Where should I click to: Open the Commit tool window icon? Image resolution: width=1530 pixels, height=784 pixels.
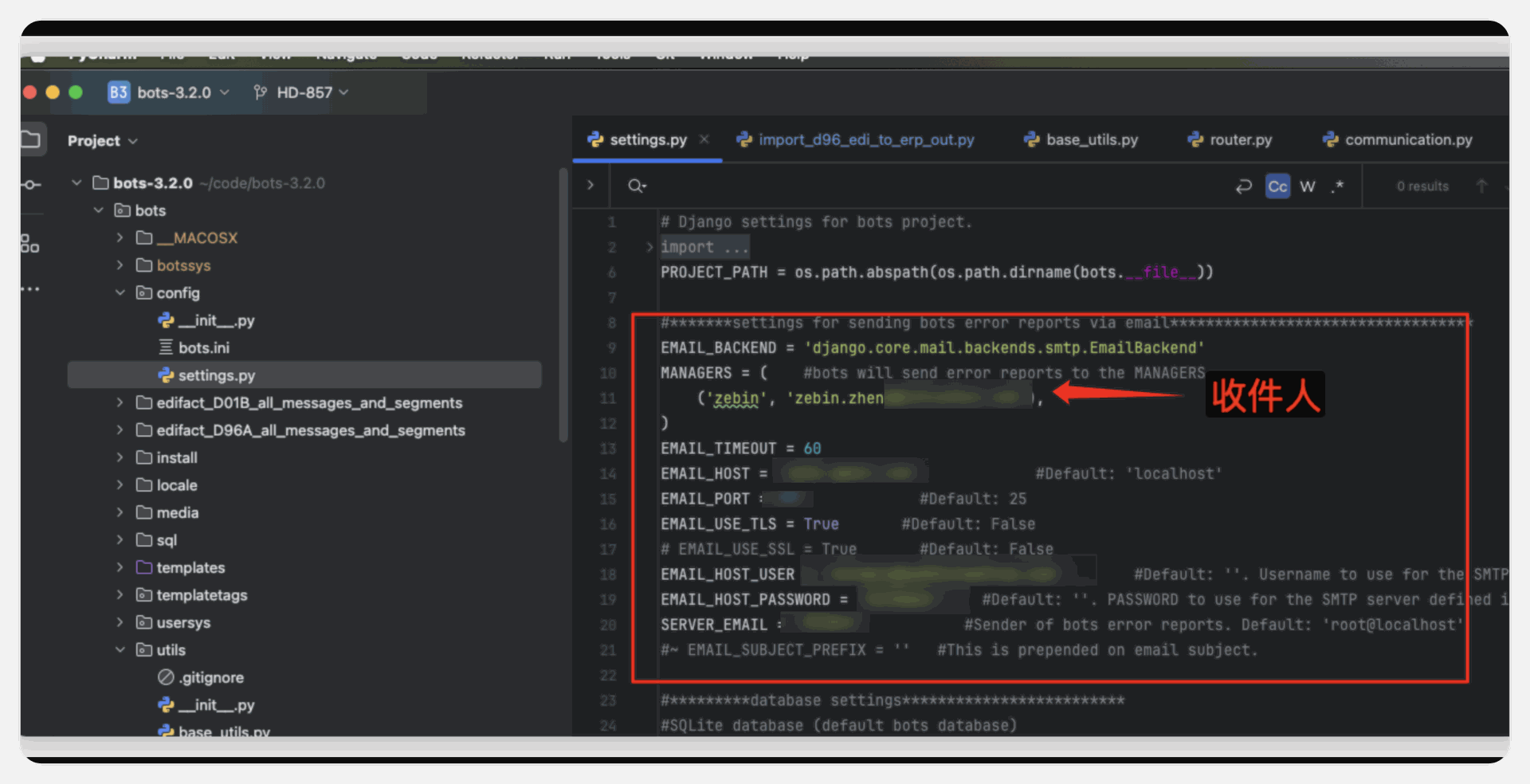(x=31, y=185)
